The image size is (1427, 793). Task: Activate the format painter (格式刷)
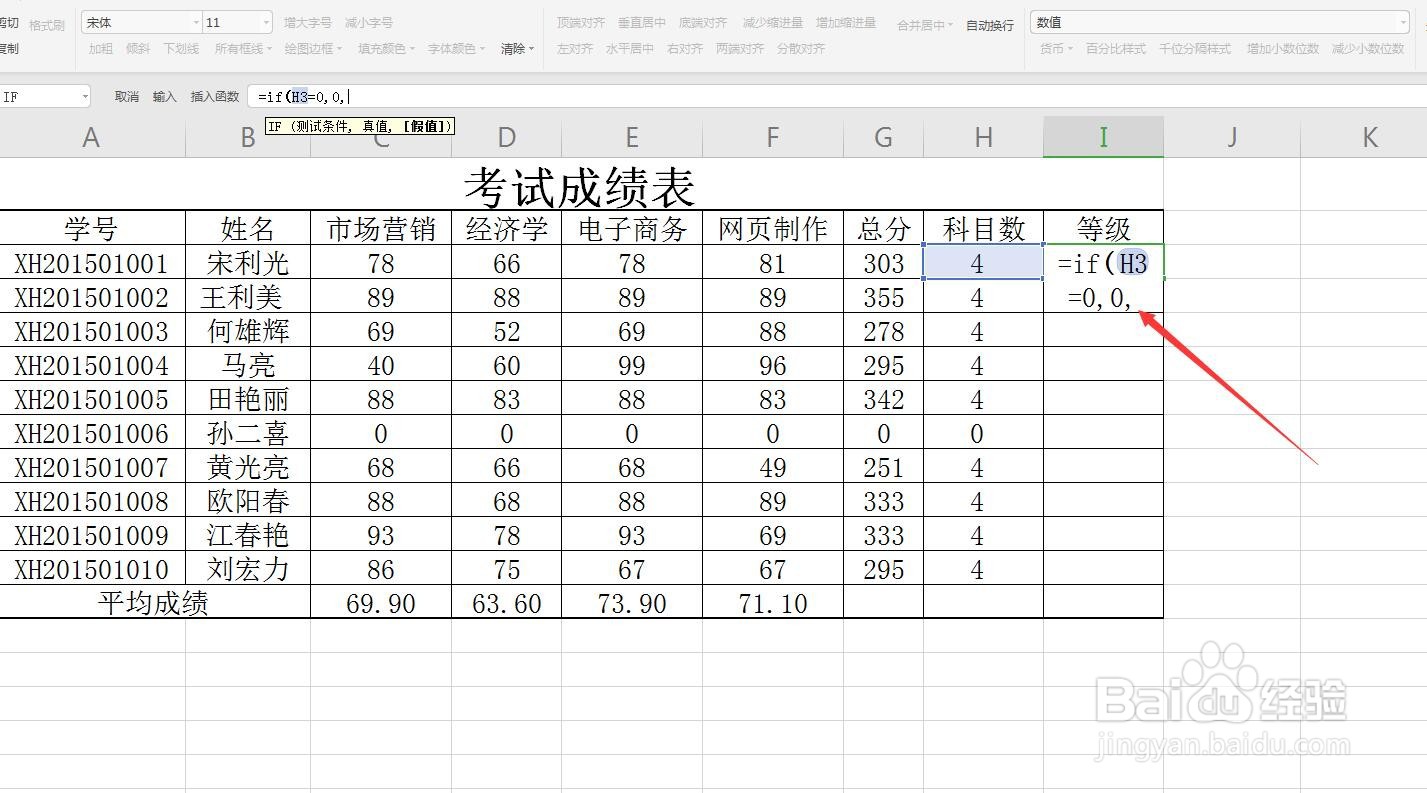point(46,22)
